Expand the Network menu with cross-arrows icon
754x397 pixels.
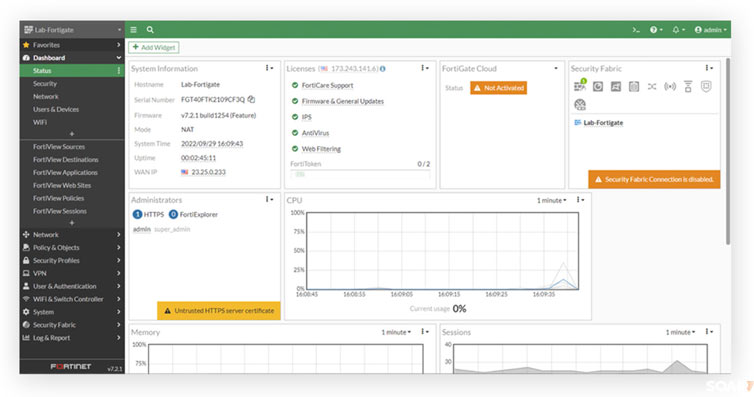[72, 235]
